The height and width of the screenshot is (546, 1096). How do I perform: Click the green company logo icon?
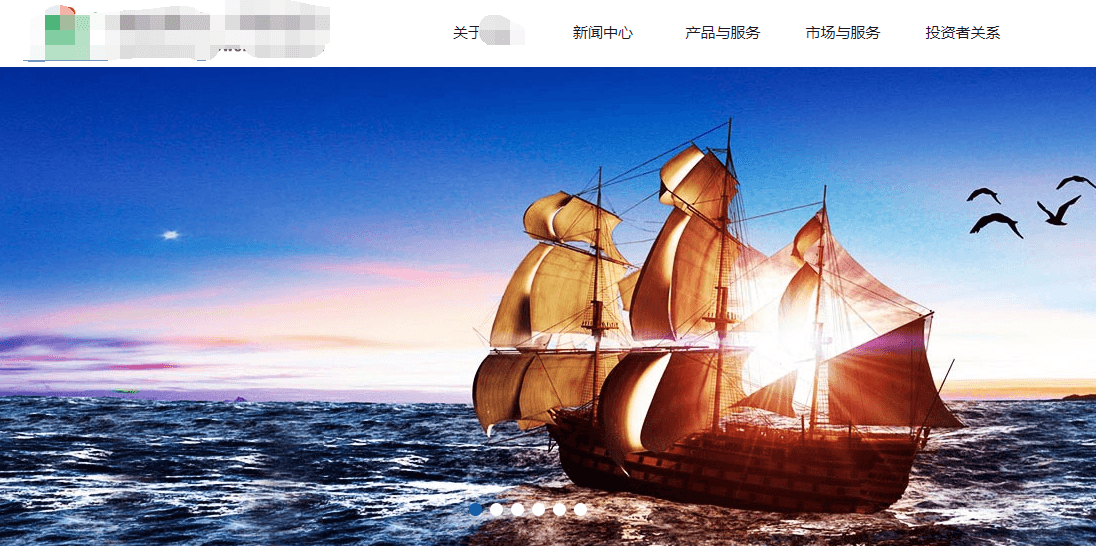tap(65, 33)
